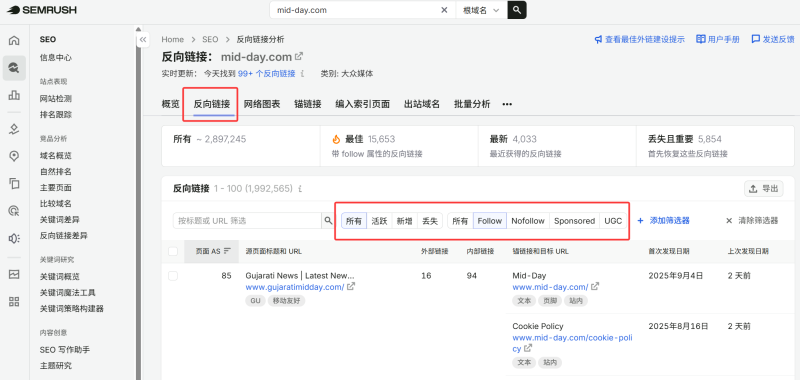Click 清除筛选器
The width and height of the screenshot is (800, 380).
tap(752, 220)
